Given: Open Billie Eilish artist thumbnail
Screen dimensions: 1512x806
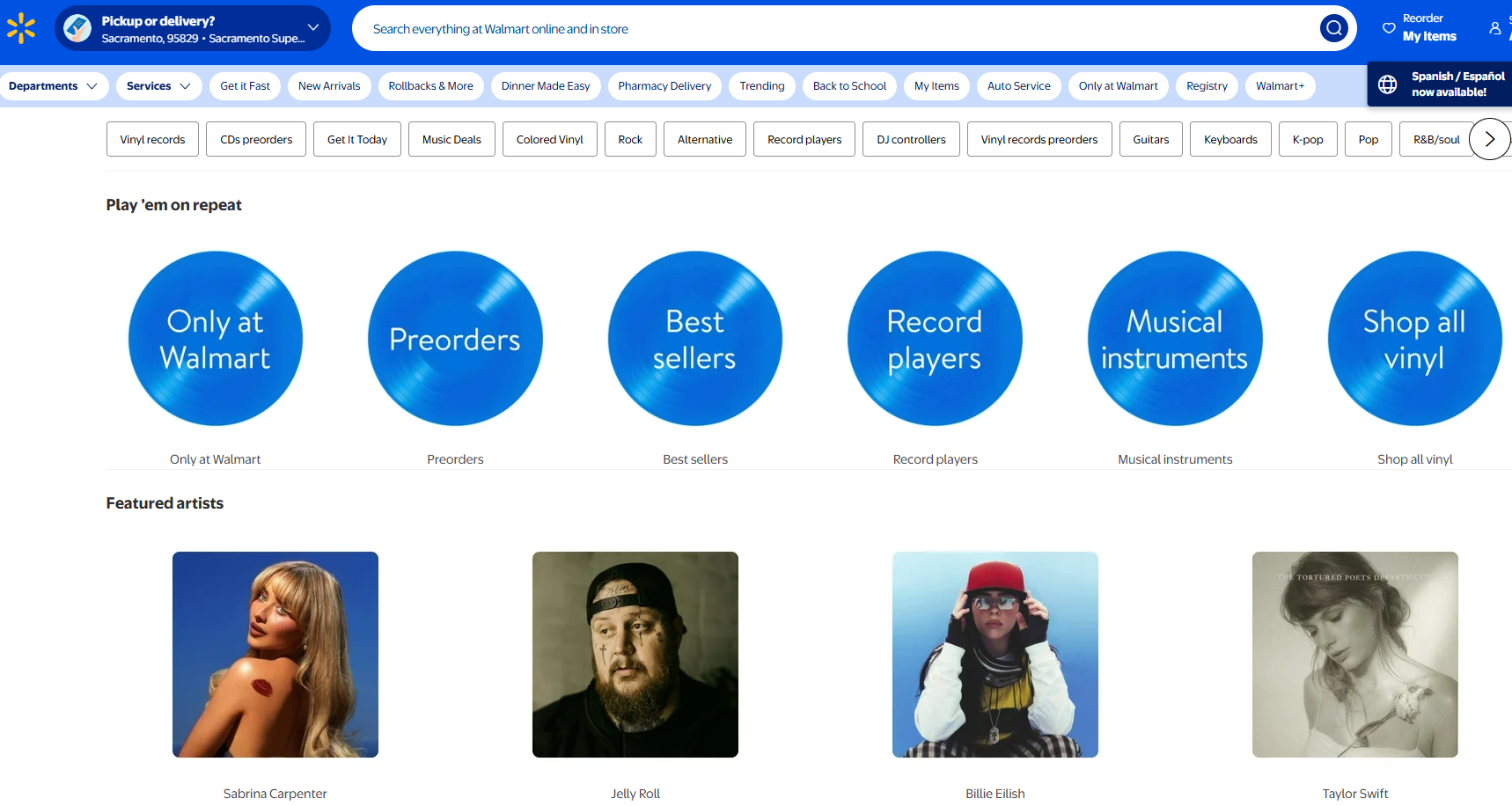Looking at the screenshot, I should pos(995,655).
